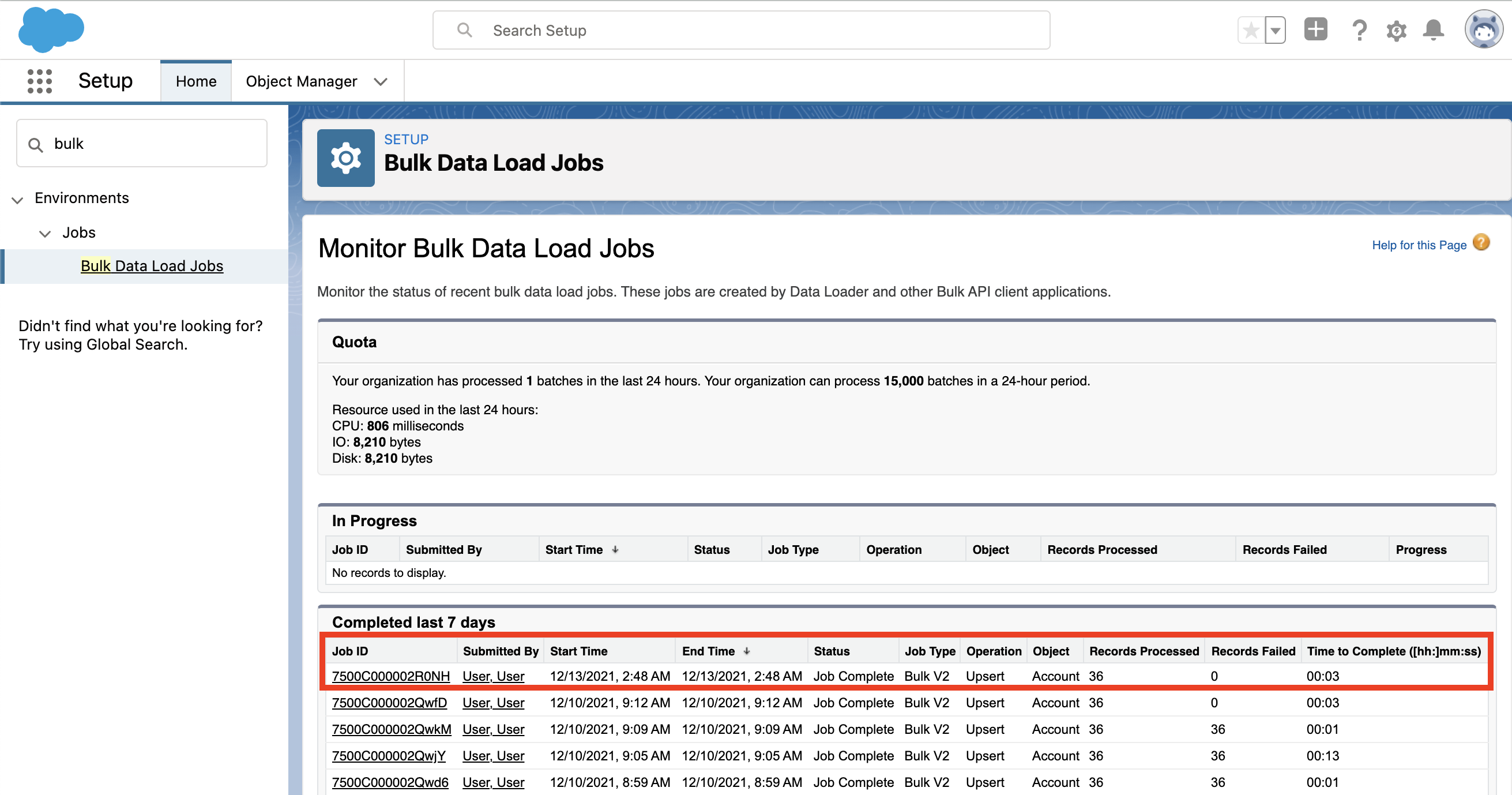The image size is (1512, 795).
Task: Open the favorites list dropdown arrow
Action: [x=1275, y=29]
